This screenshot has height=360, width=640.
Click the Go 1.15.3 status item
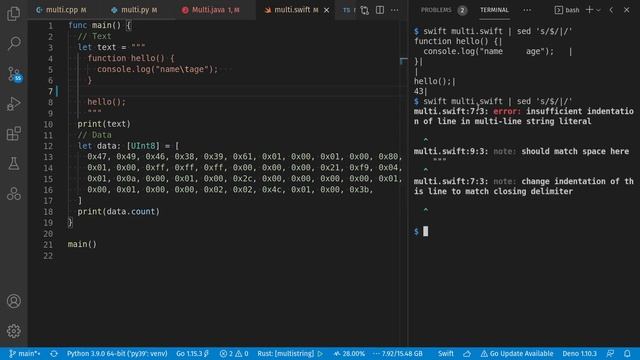point(193,353)
